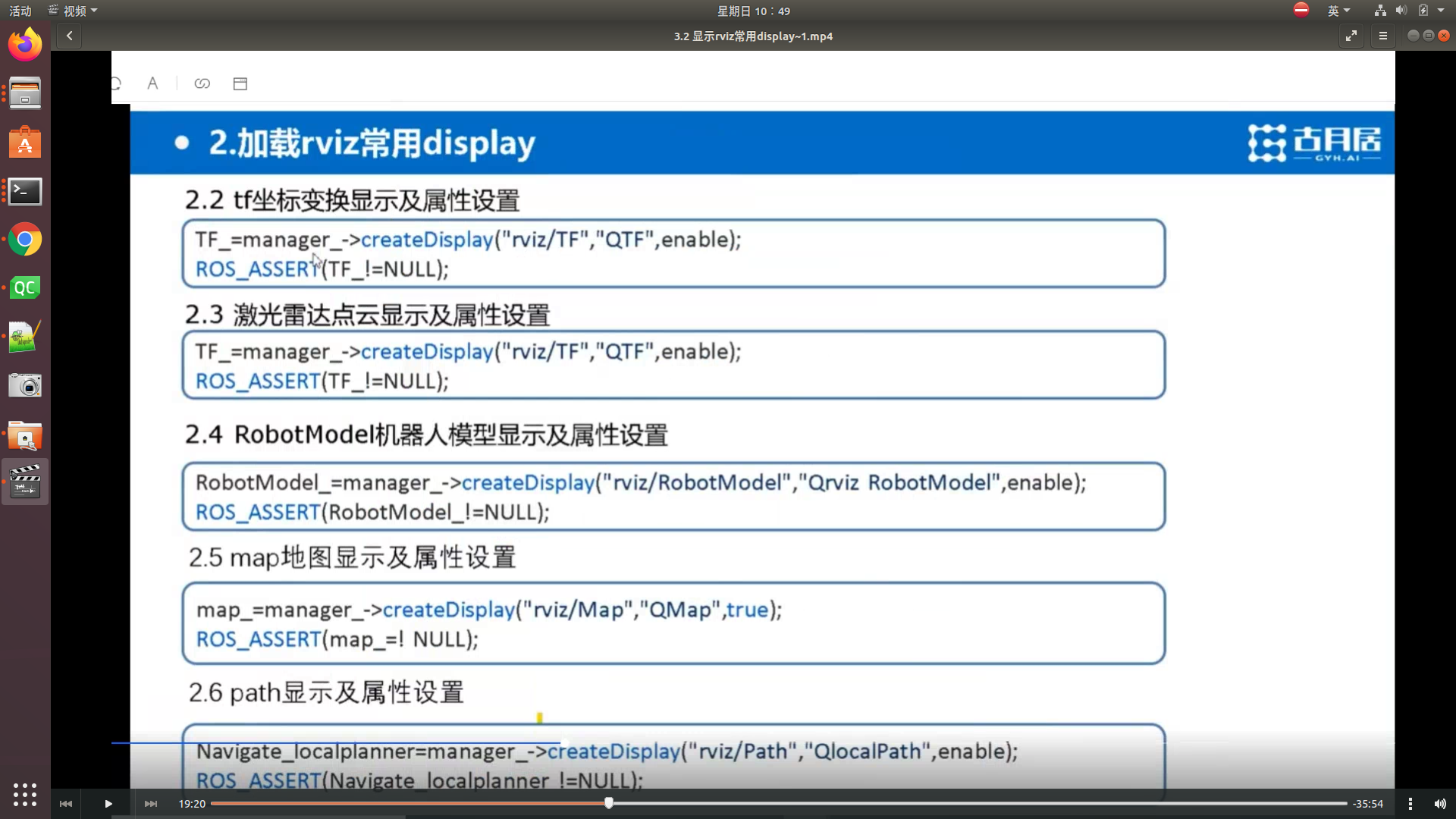Click the clock in the top bar
This screenshot has width=1456, height=819.
pos(753,11)
